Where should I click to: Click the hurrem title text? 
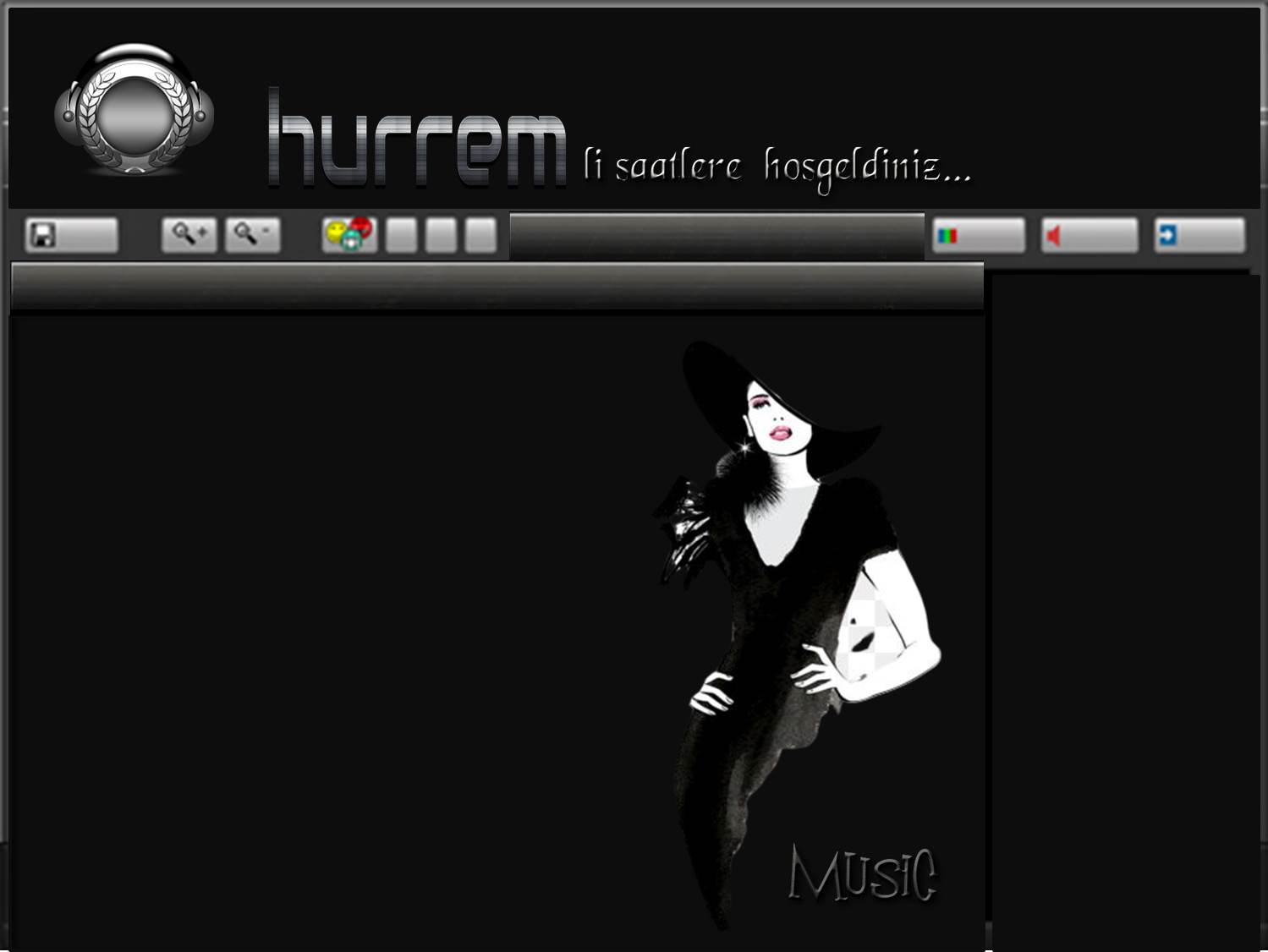[x=416, y=139]
